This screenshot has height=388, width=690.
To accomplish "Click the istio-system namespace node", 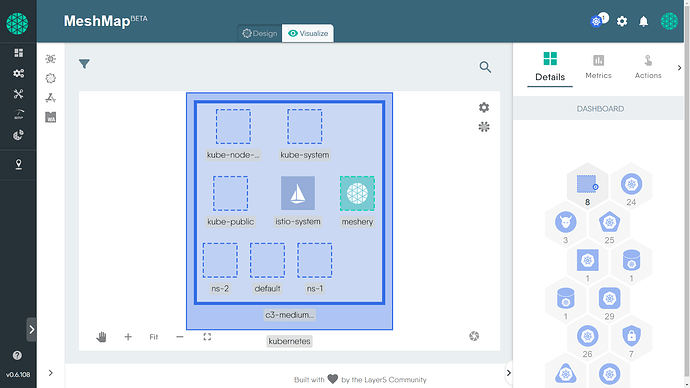I will [298, 193].
